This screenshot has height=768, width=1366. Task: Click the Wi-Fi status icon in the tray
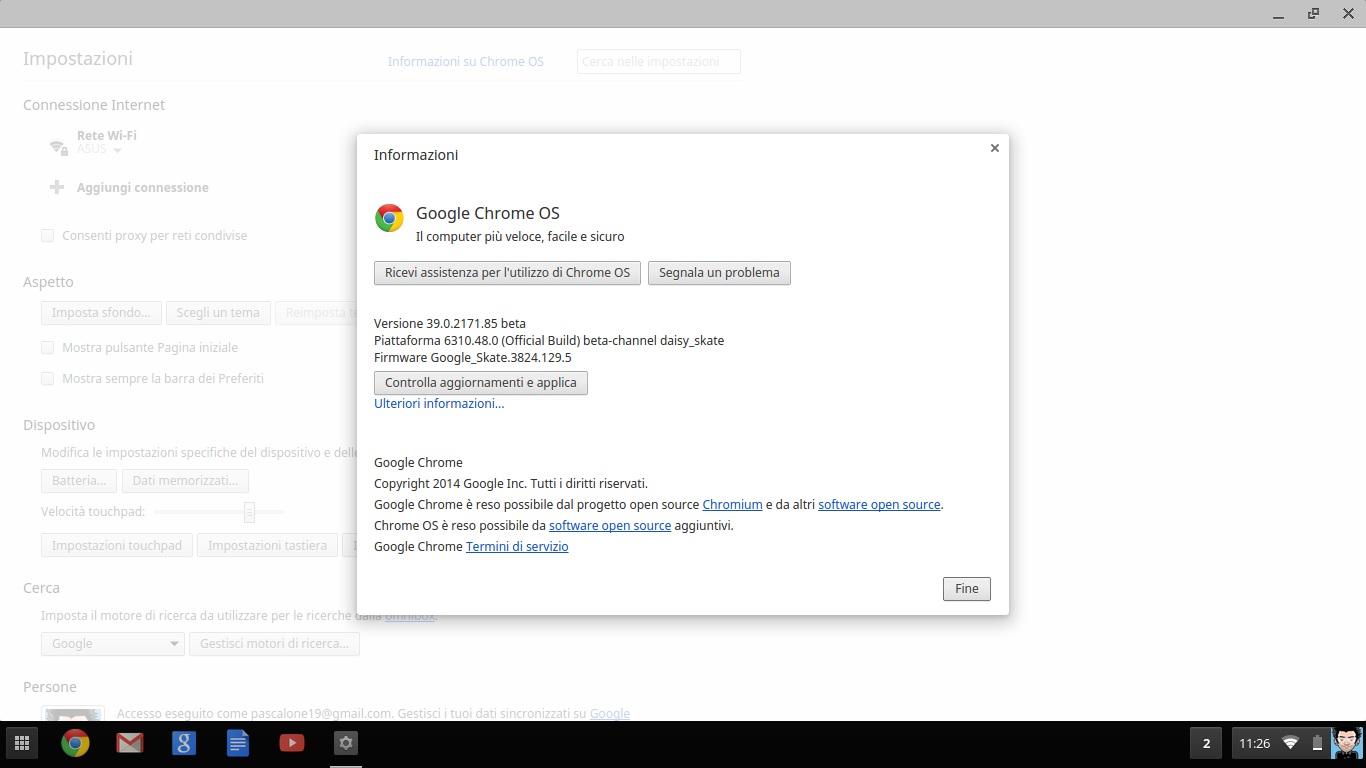1291,743
